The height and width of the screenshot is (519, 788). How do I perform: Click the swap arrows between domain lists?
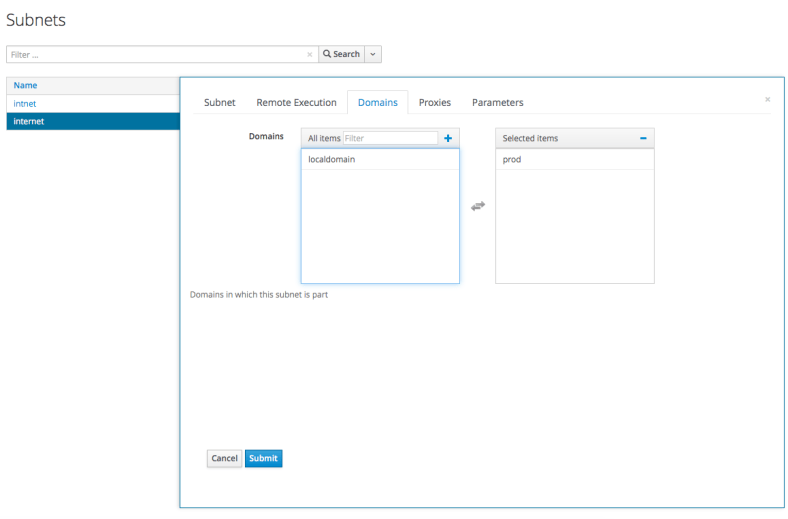pos(478,206)
